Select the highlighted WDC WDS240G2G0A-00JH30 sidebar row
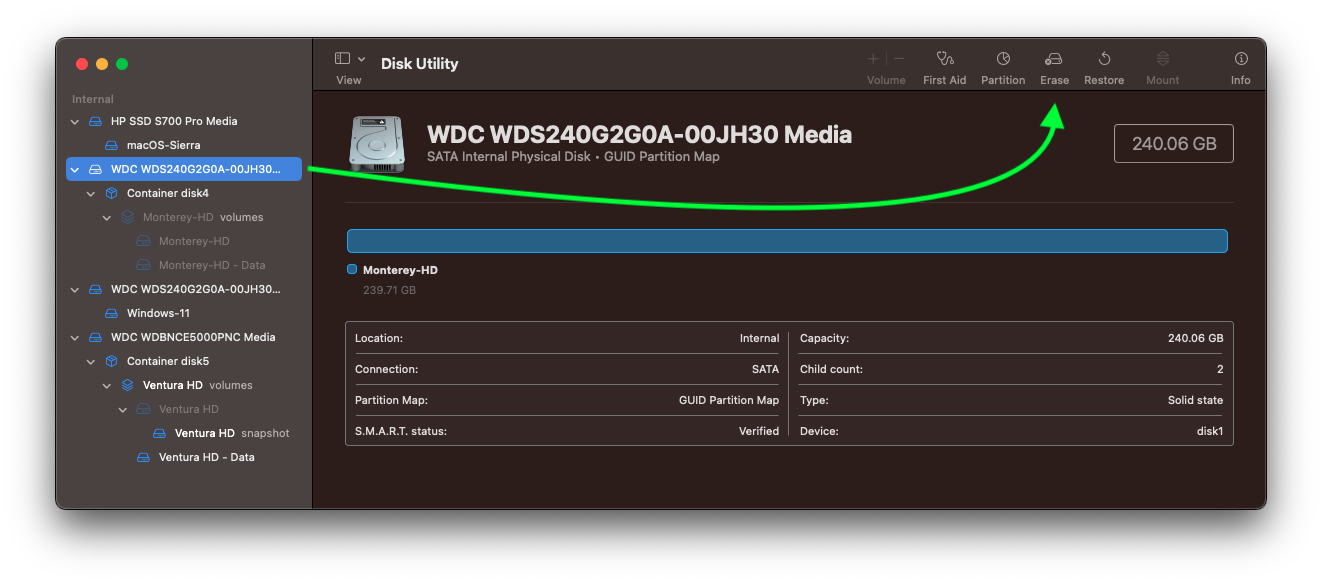 [184, 169]
